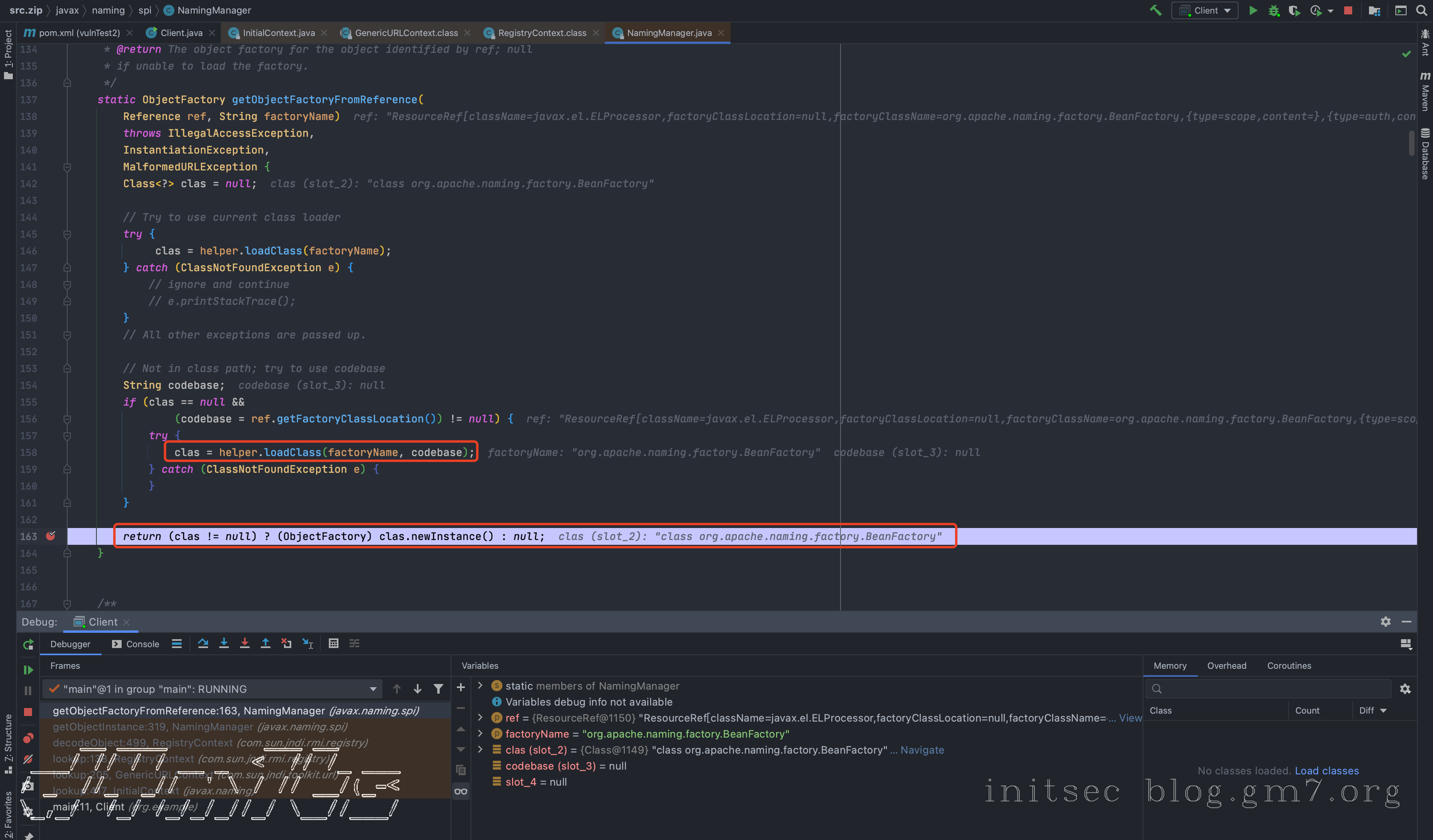The height and width of the screenshot is (840, 1433).
Task: Switch to RegistryContext.class editor tab
Action: [x=541, y=33]
